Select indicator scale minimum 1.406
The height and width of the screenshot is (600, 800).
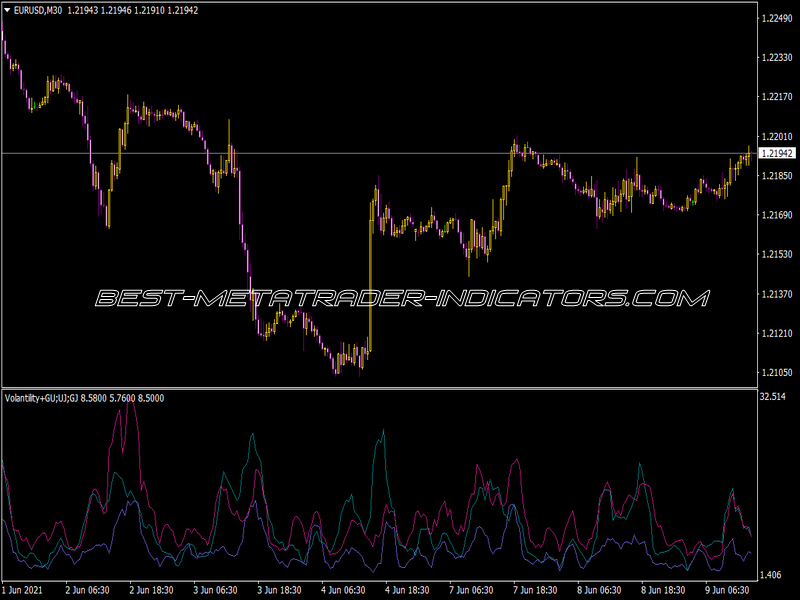(x=770, y=575)
